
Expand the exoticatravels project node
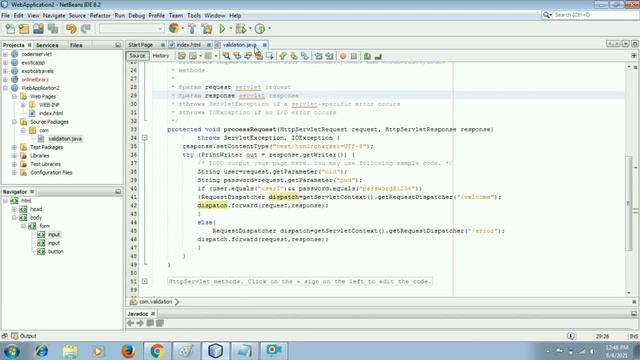[5, 71]
